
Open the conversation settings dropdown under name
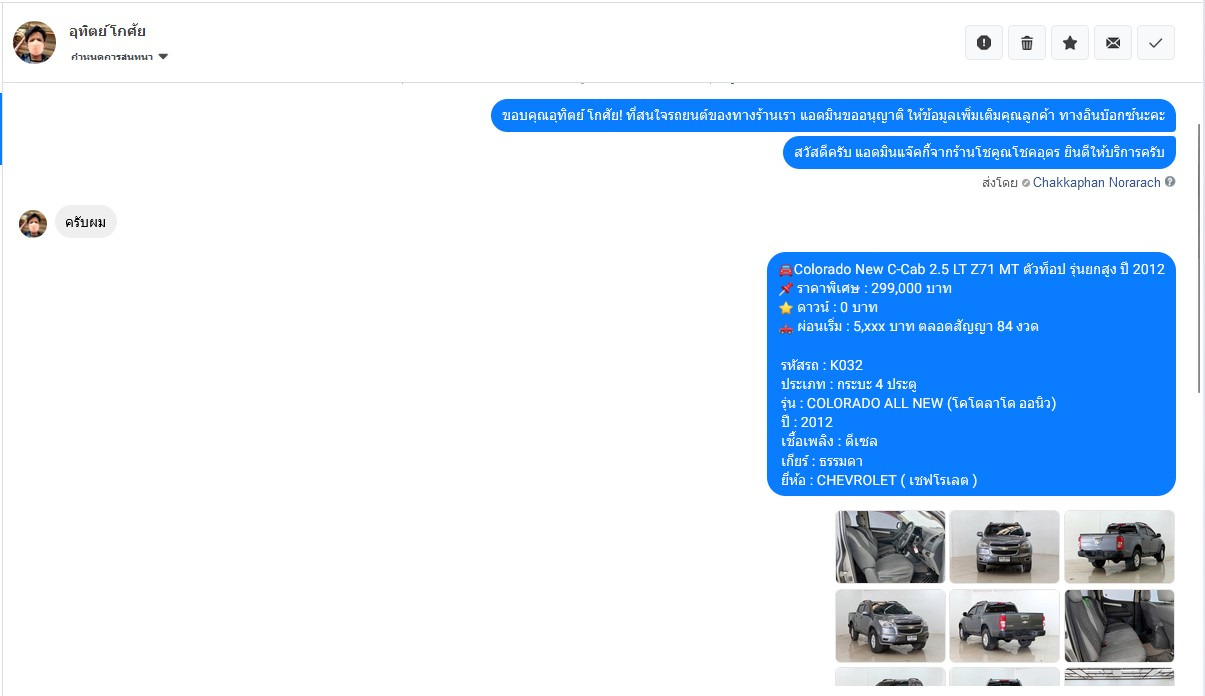[119, 57]
